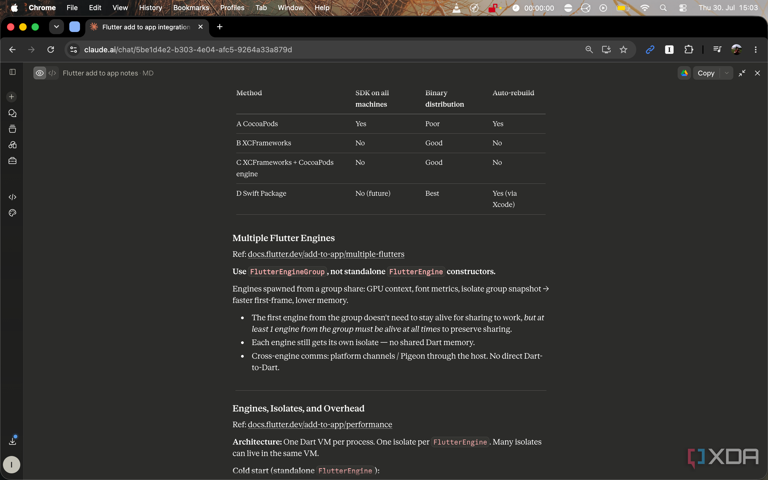Collapse the artifact fullscreen view
Image resolution: width=768 pixels, height=480 pixels.
coord(742,73)
